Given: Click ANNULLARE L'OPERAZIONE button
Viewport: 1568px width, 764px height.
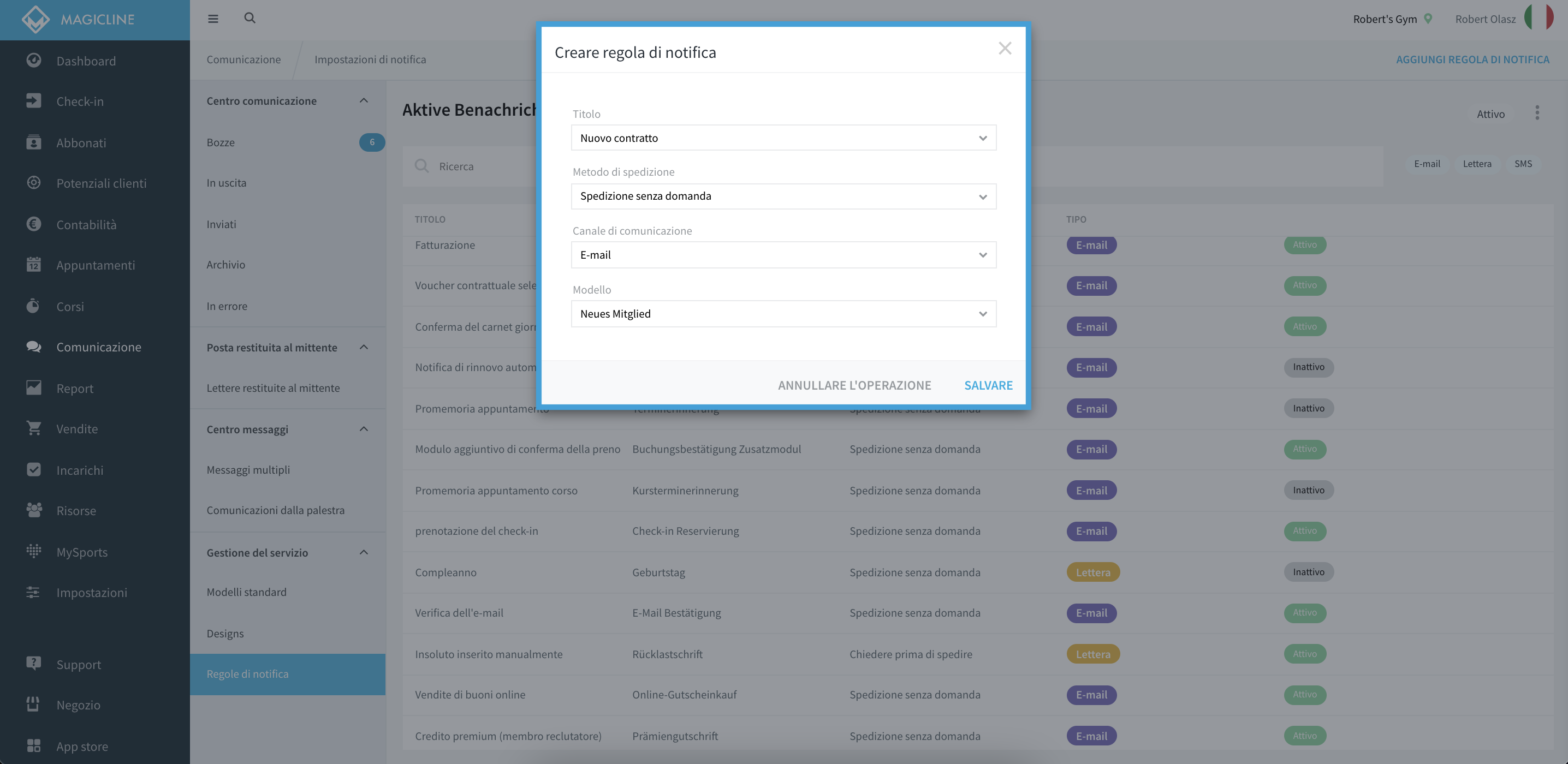Looking at the screenshot, I should tap(854, 385).
